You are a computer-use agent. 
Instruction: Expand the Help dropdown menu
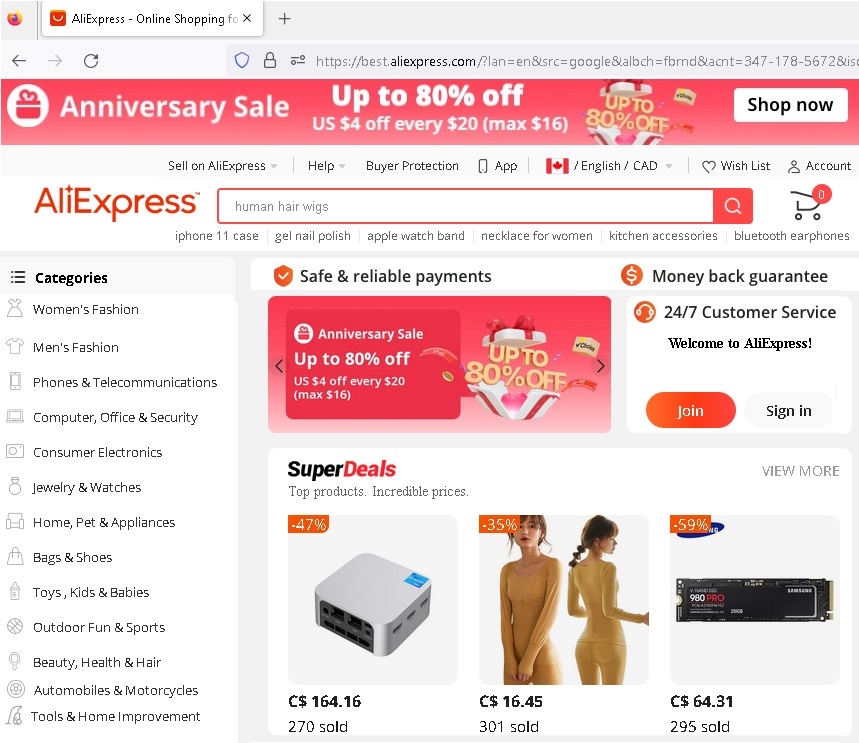click(x=326, y=165)
